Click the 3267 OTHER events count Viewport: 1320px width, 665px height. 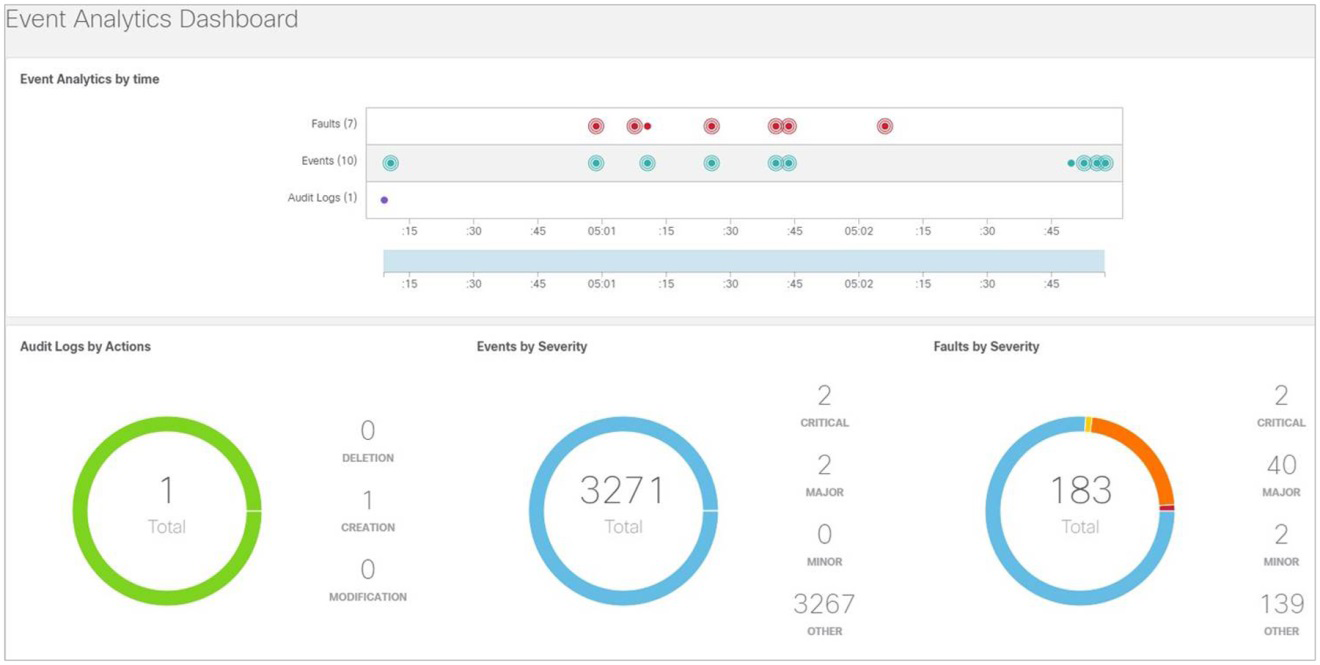824,615
